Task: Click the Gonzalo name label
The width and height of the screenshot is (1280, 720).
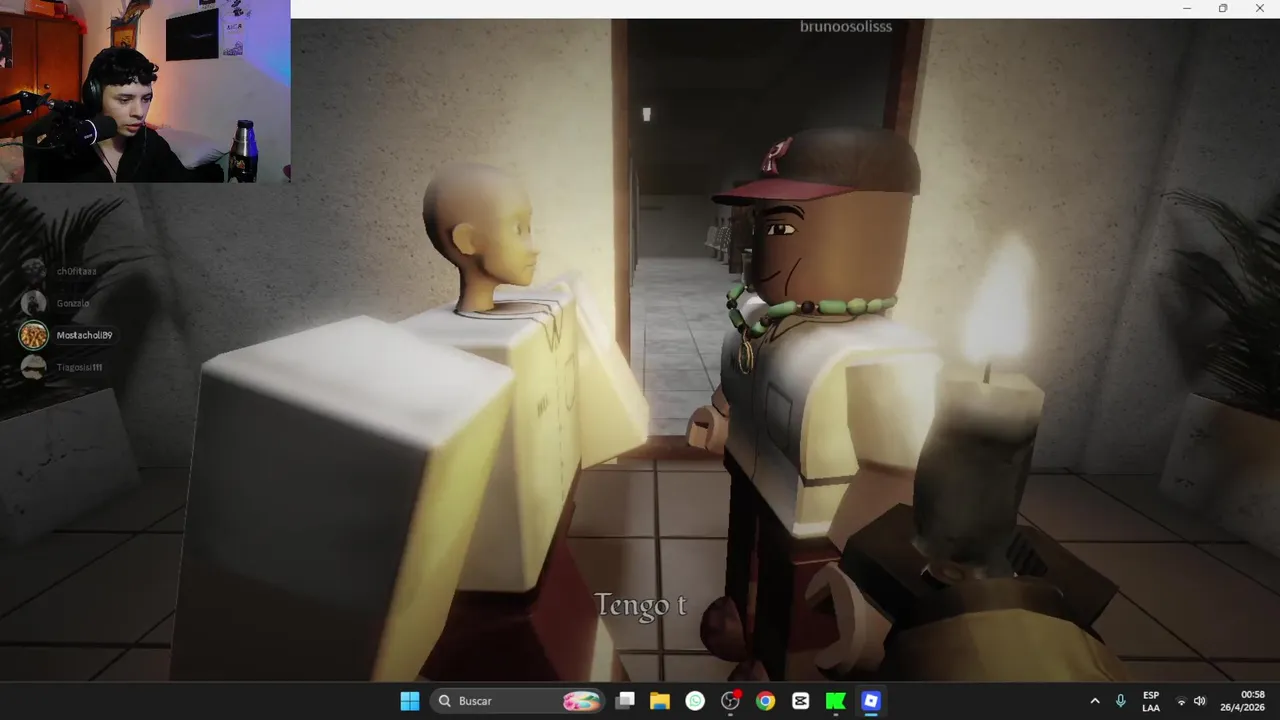Action: pos(73,303)
